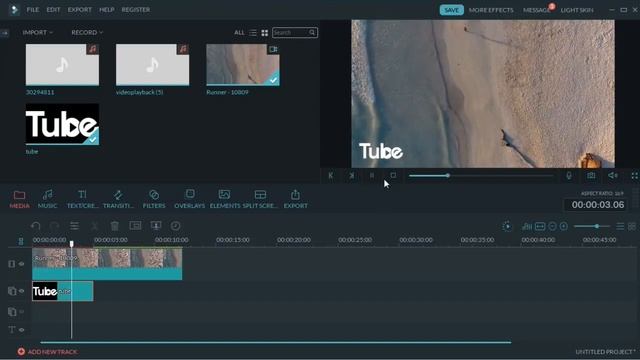Click the speed clock icon
Screen dimensions: 640x360
click(x=176, y=226)
